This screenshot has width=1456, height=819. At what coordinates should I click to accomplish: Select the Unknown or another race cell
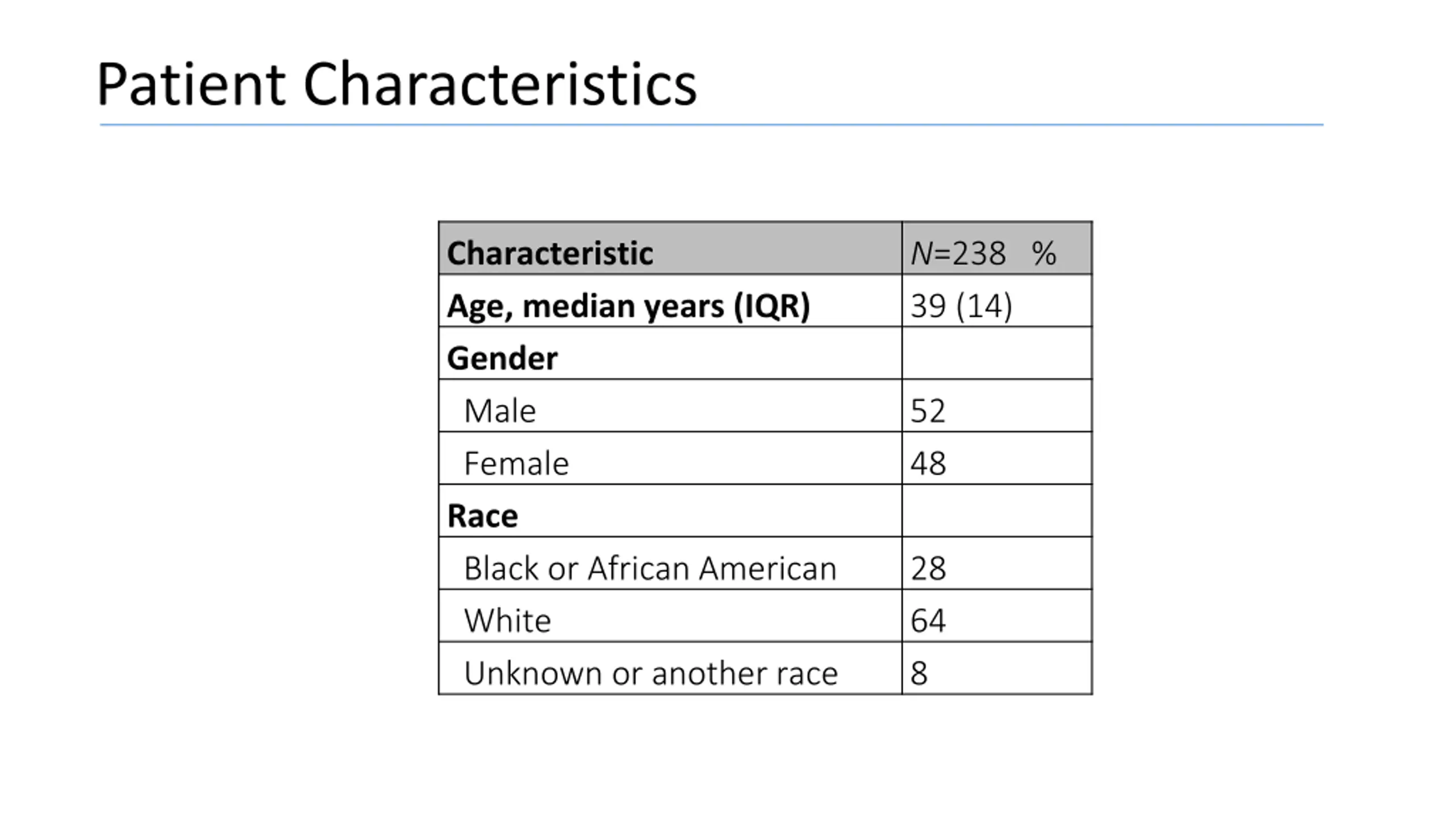(x=670, y=668)
